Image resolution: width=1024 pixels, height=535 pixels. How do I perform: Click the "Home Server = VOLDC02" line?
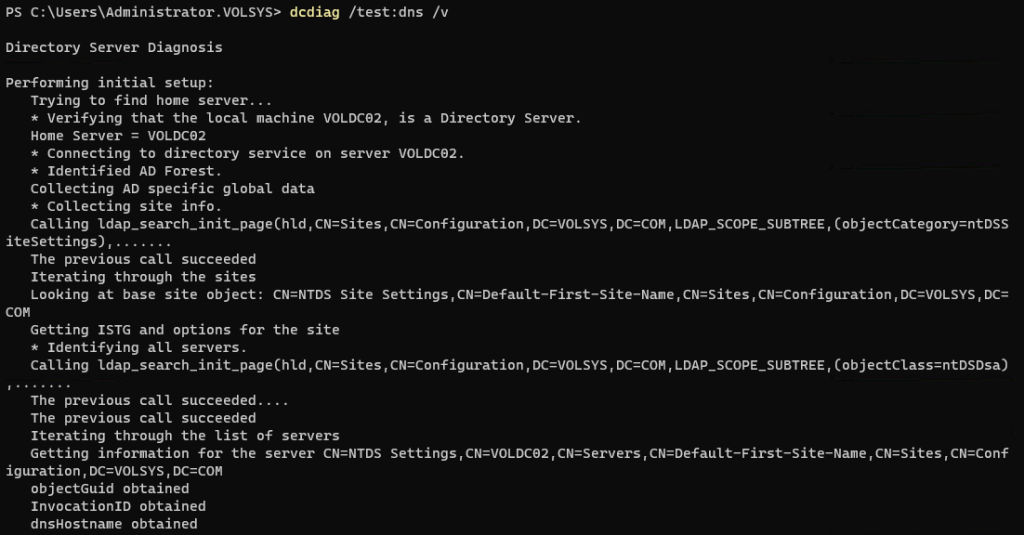[118, 136]
